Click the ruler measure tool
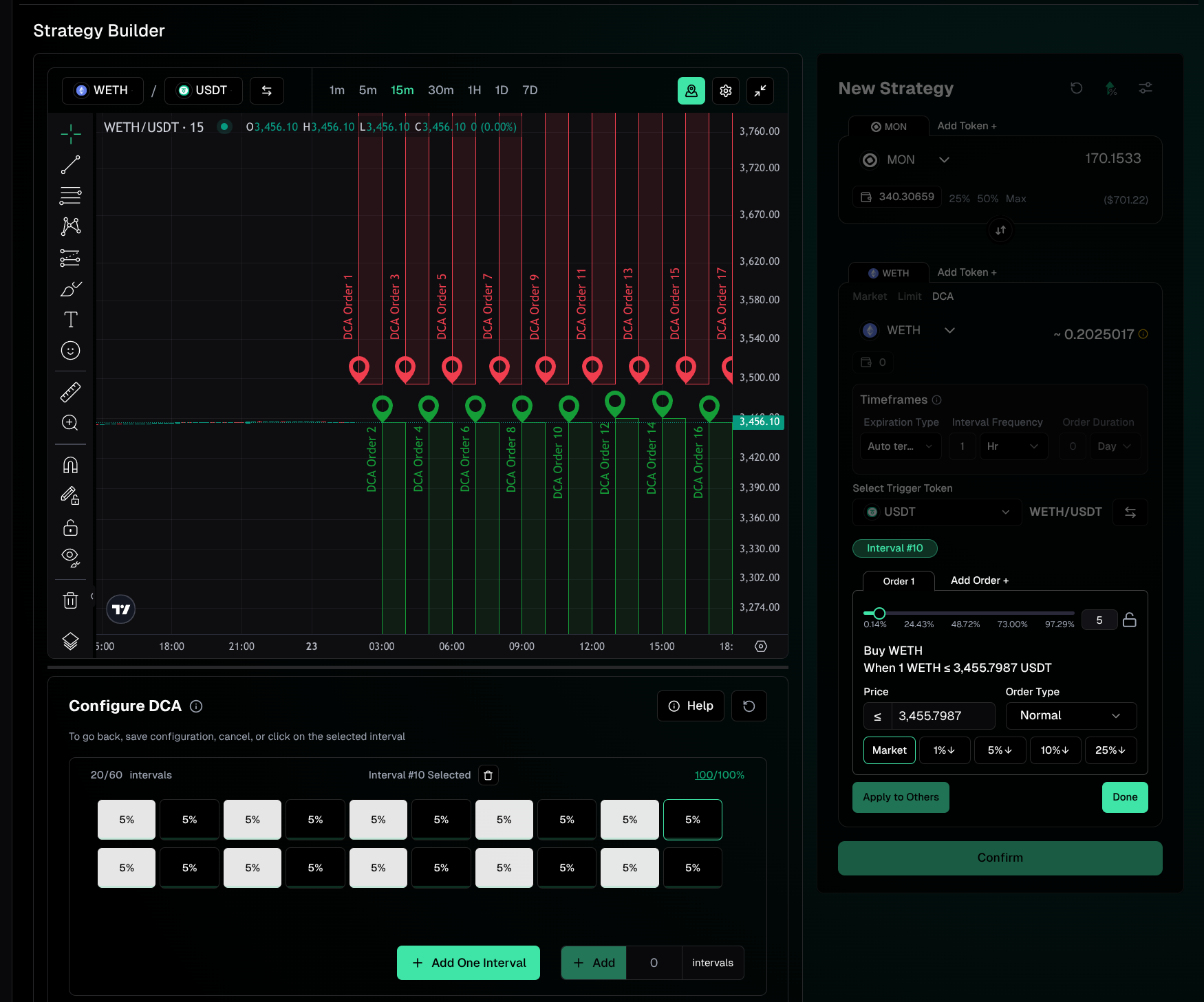Viewport: 1204px width, 1002px height. (x=70, y=392)
